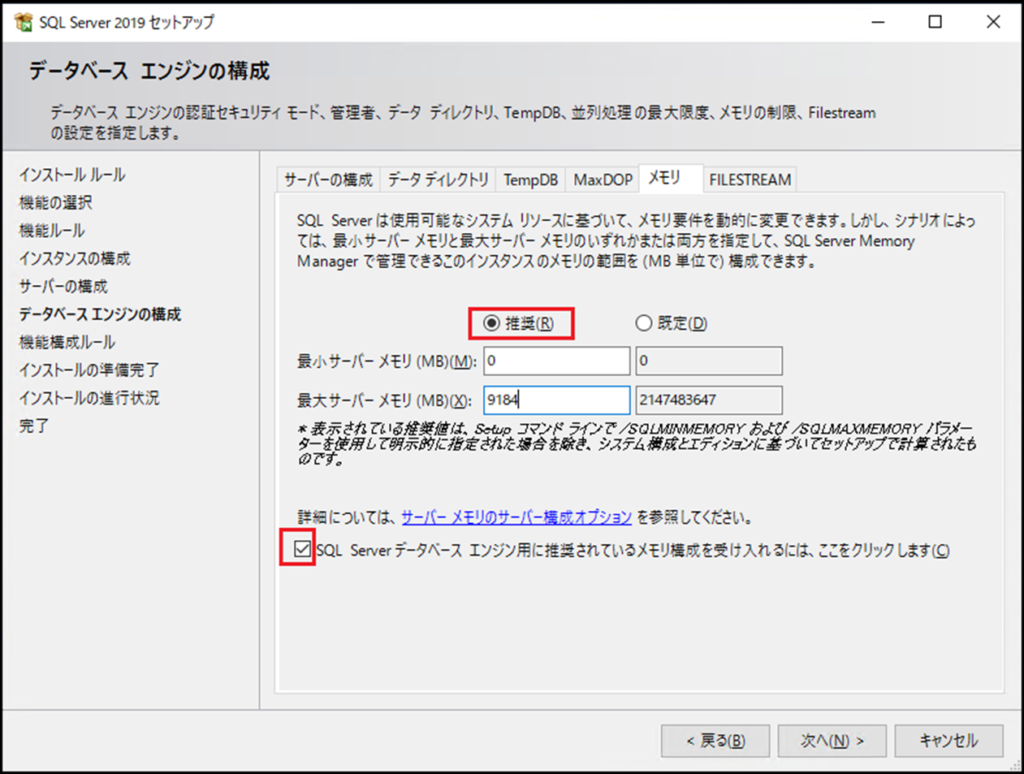Click インストールの準備完了 in the step list
Viewport: 1024px width, 774px height.
(89, 370)
